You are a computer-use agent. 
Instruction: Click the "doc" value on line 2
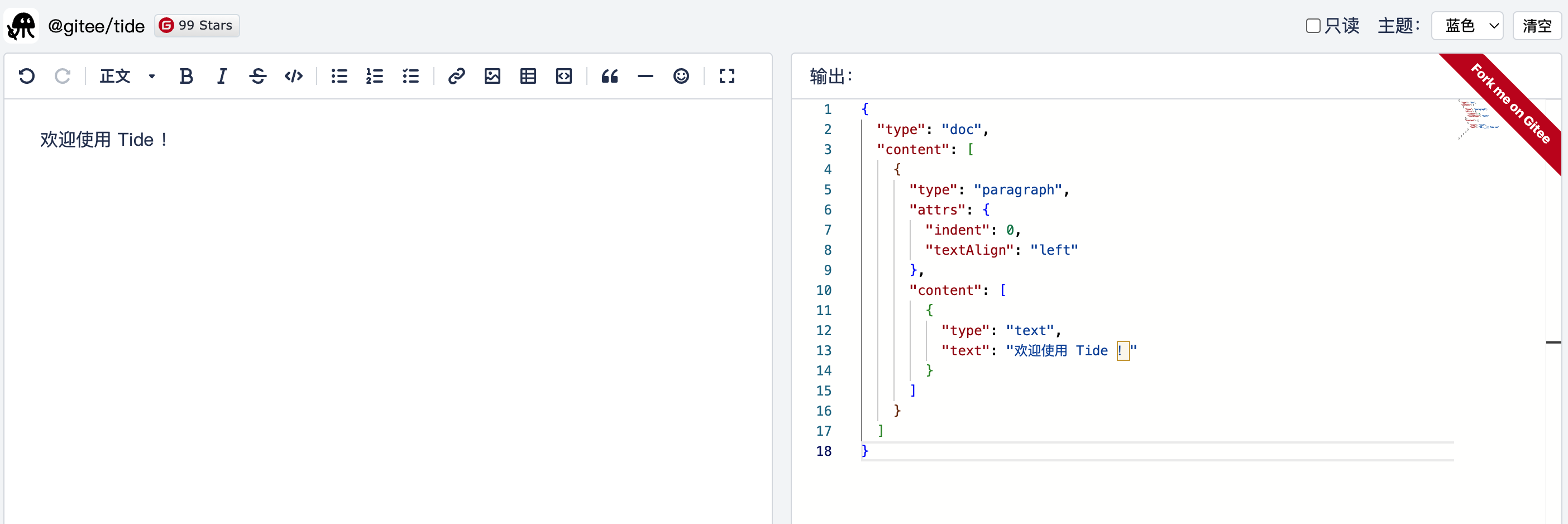point(961,130)
